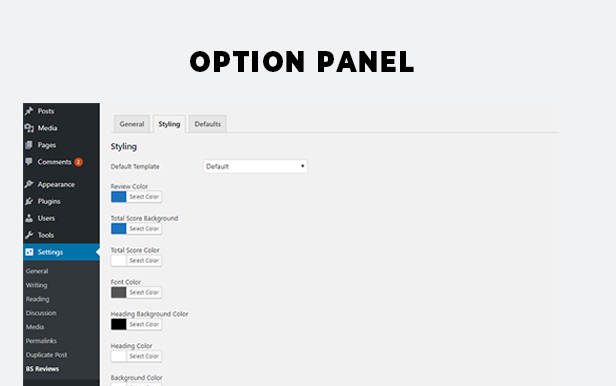
Task: Switch to the Defaults tab
Action: coord(208,124)
